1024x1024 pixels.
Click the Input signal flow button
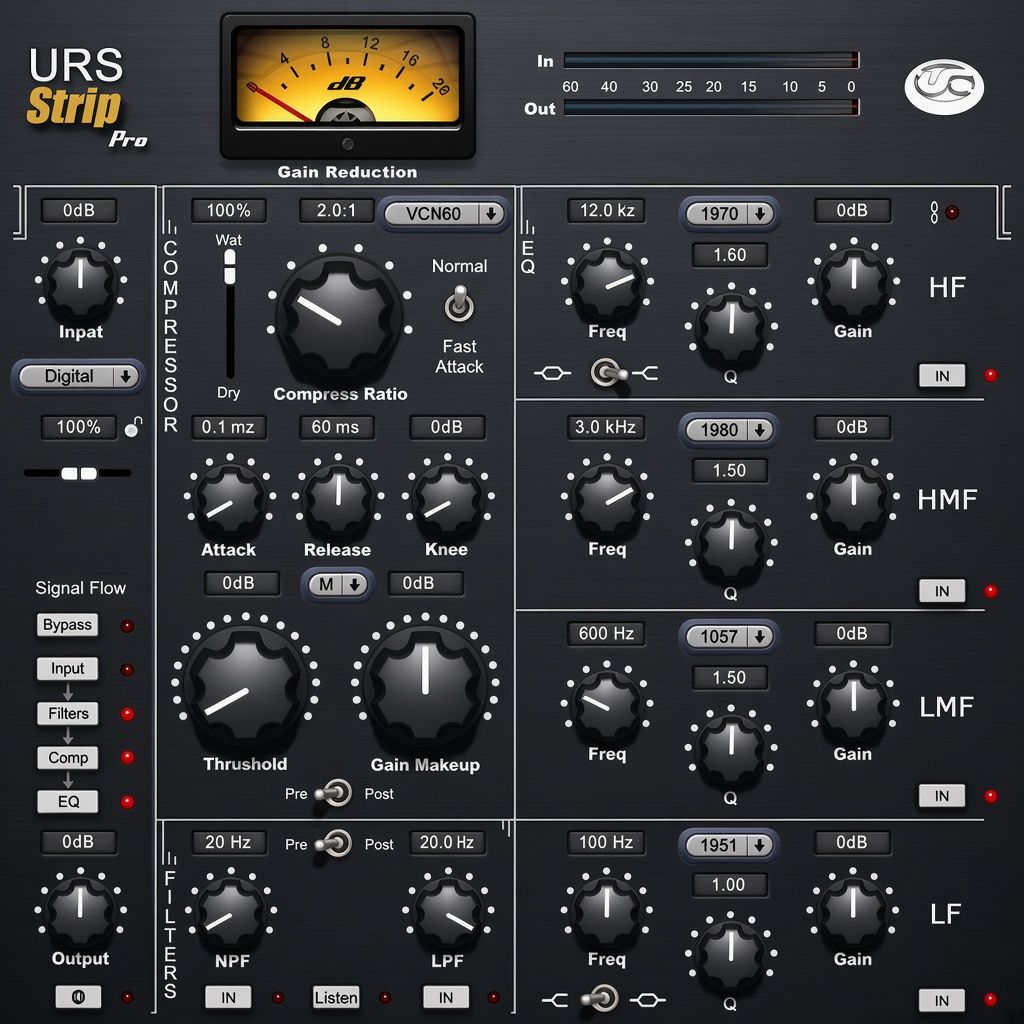tap(67, 669)
